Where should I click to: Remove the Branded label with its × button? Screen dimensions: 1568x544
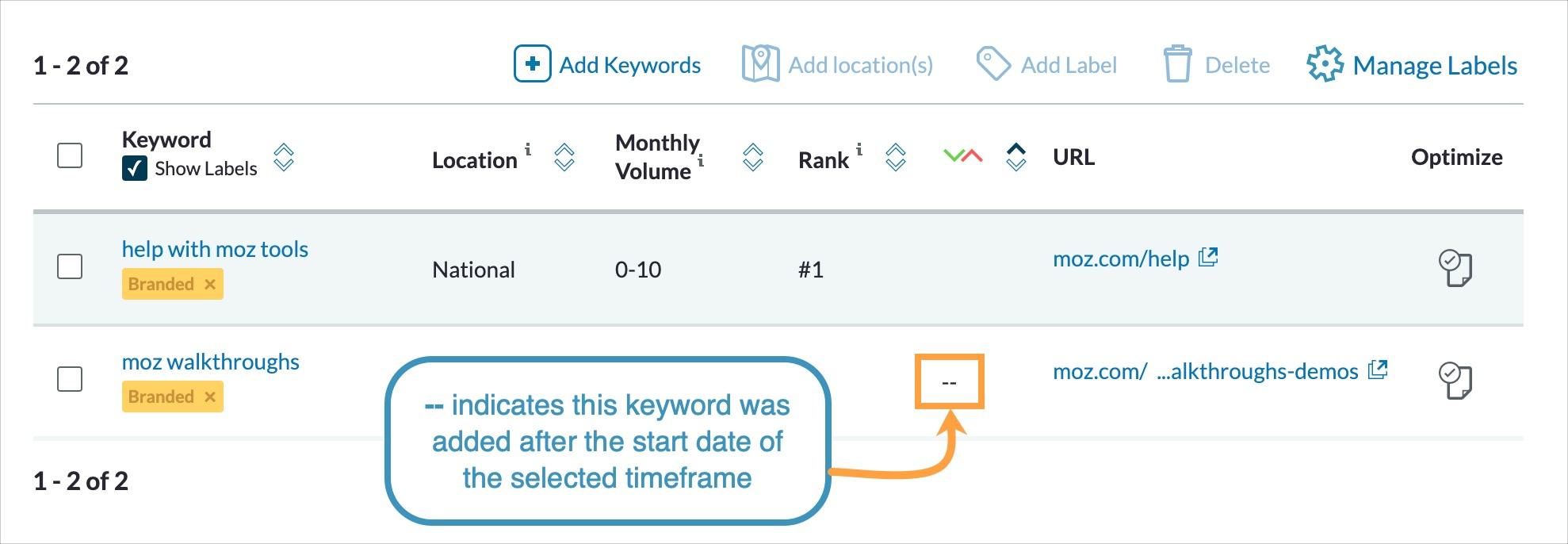click(208, 283)
